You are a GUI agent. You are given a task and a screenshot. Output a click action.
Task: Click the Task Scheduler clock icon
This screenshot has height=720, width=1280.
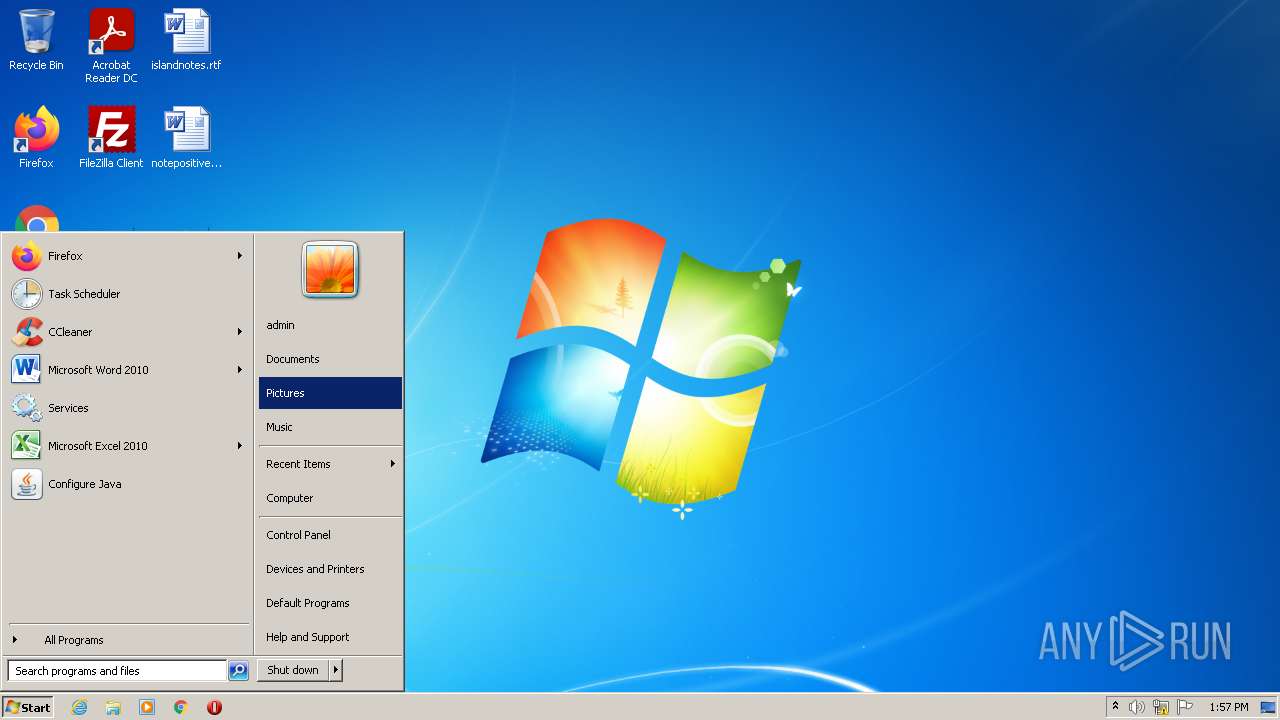27,294
